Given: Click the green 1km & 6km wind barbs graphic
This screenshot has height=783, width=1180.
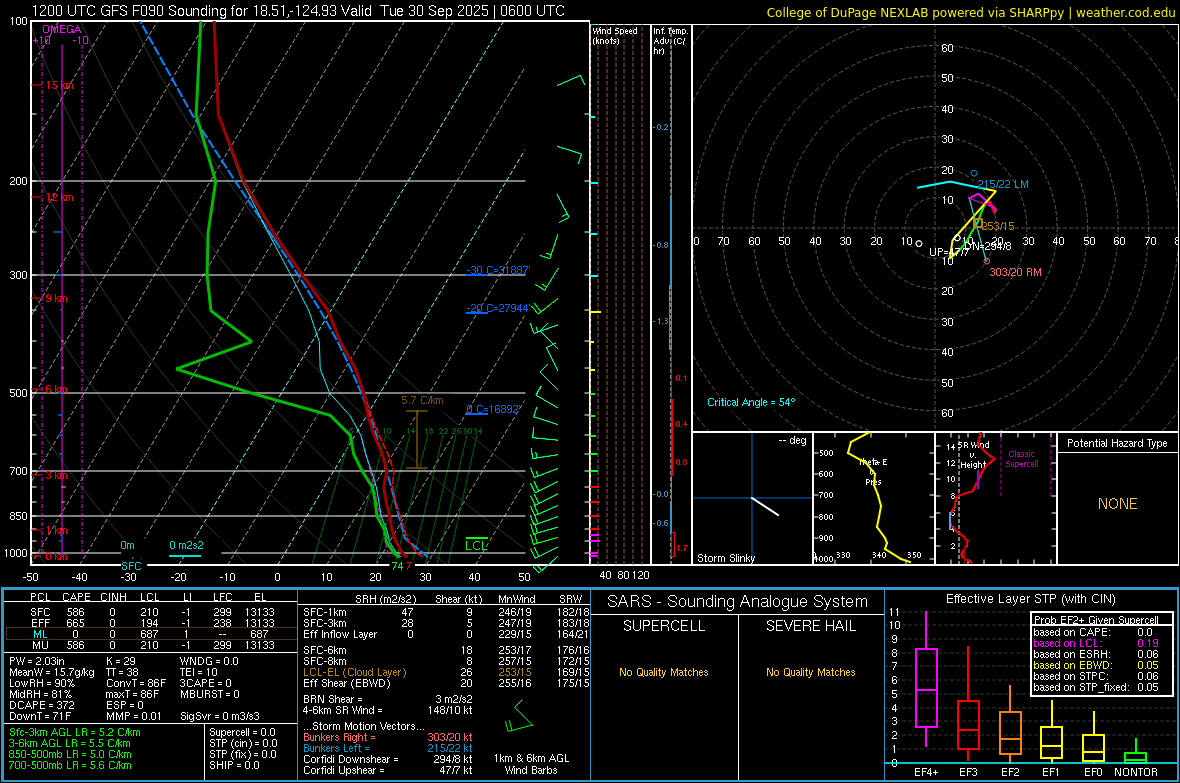Looking at the screenshot, I should (519, 717).
